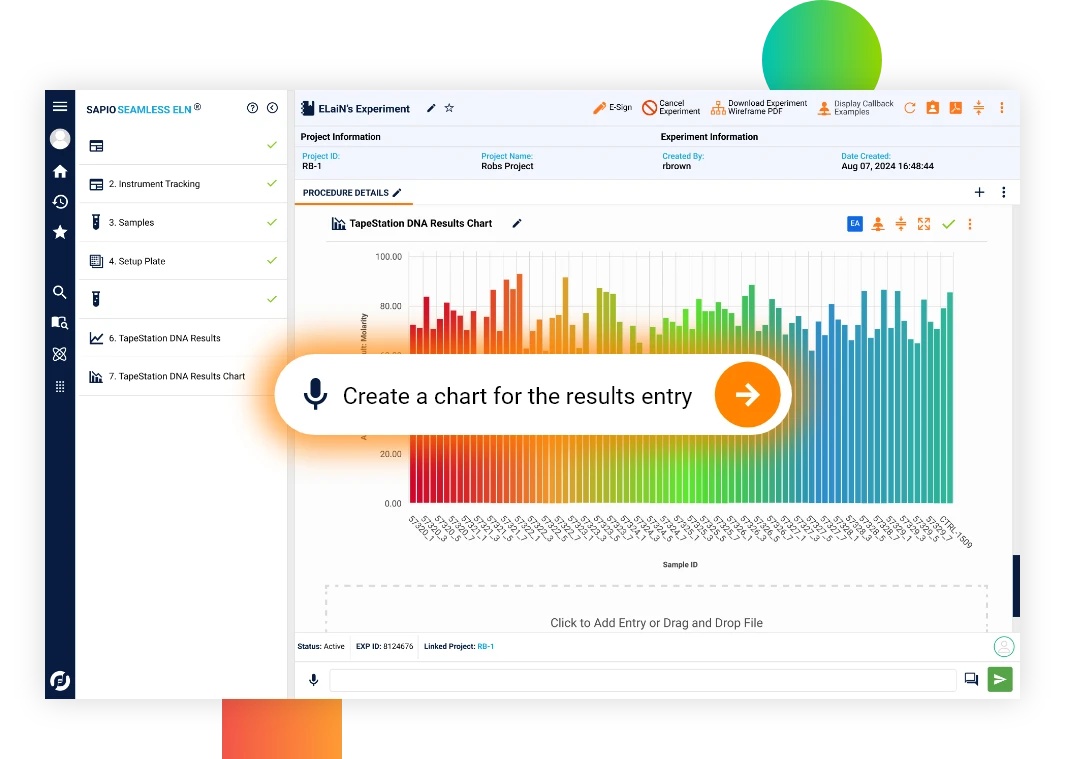Open favorites star in left sidebar
Viewport: 1065px width, 759px height.
(x=60, y=232)
